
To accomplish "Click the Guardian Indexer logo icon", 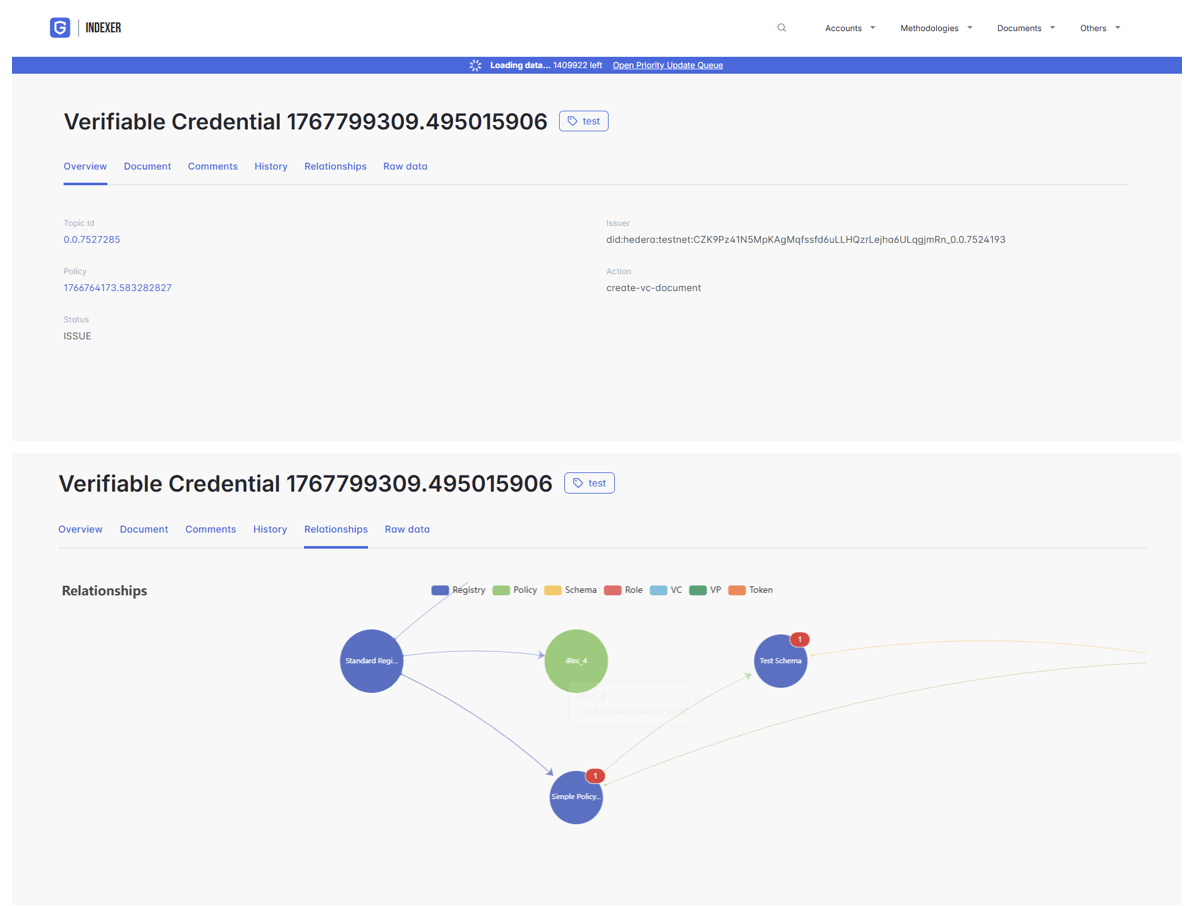I will coord(60,28).
